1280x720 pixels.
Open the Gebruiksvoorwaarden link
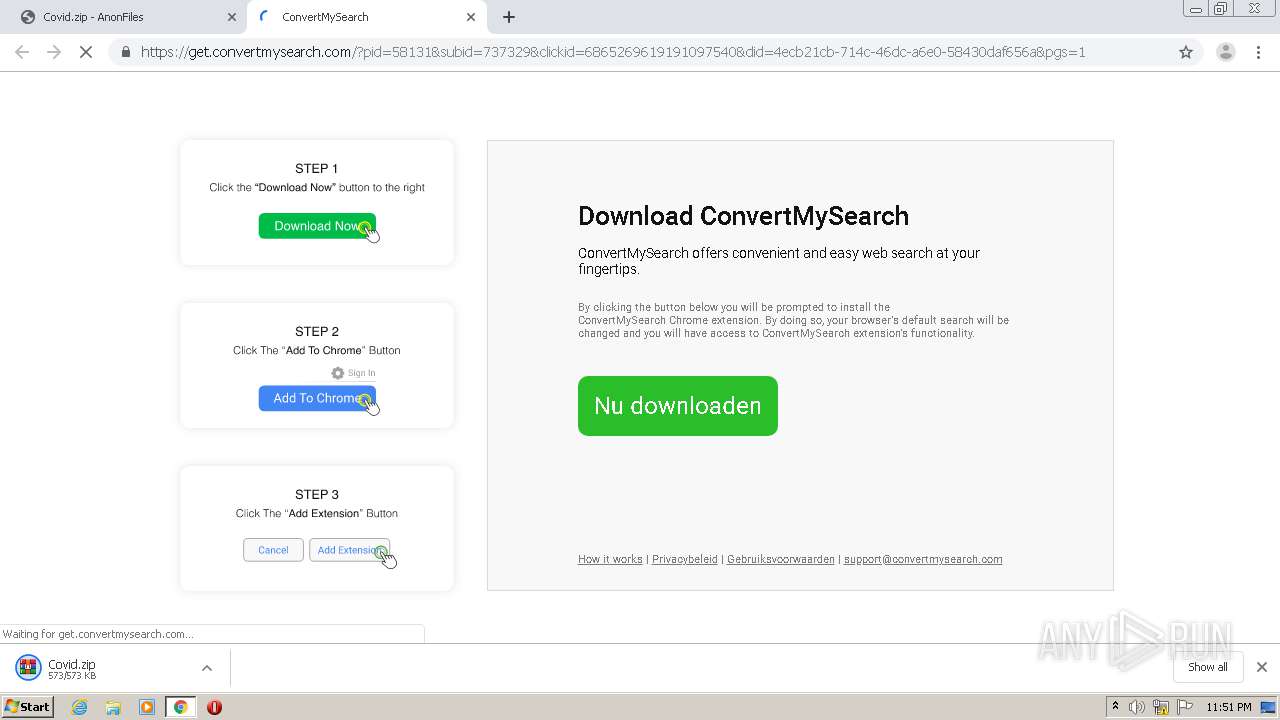[781, 559]
